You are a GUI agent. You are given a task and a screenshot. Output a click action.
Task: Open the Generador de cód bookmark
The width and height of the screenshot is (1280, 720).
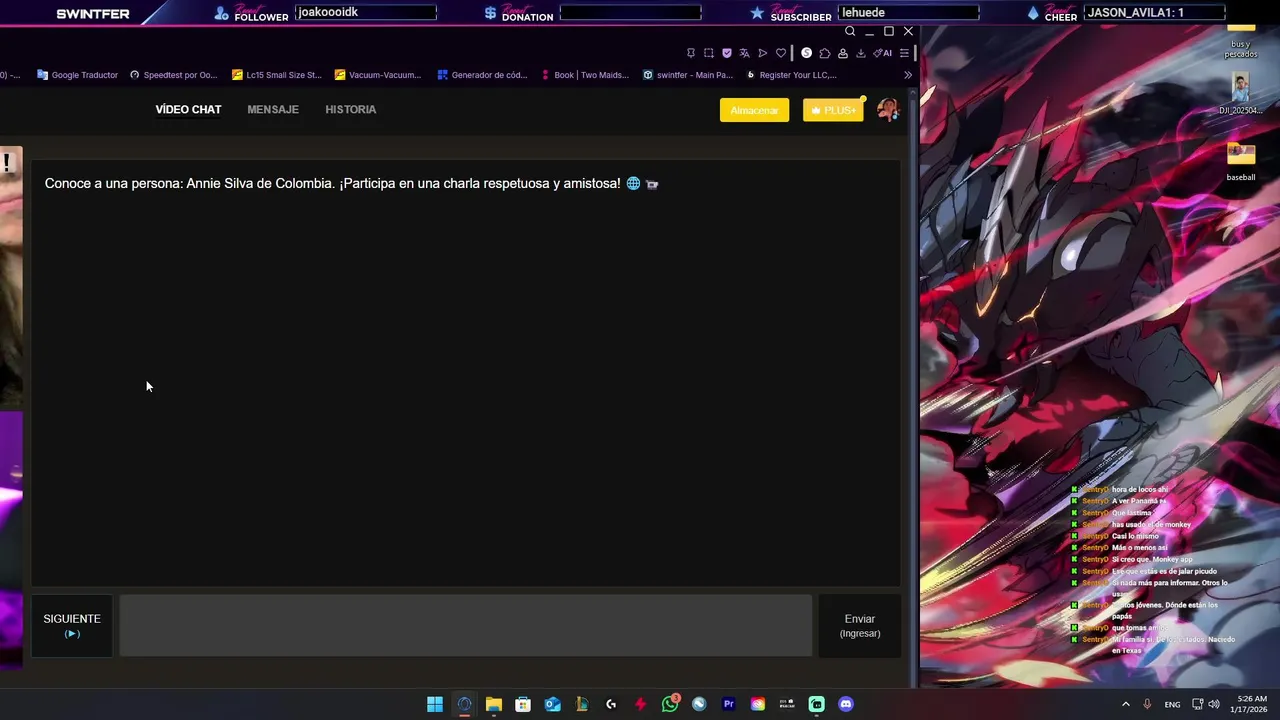coord(482,75)
